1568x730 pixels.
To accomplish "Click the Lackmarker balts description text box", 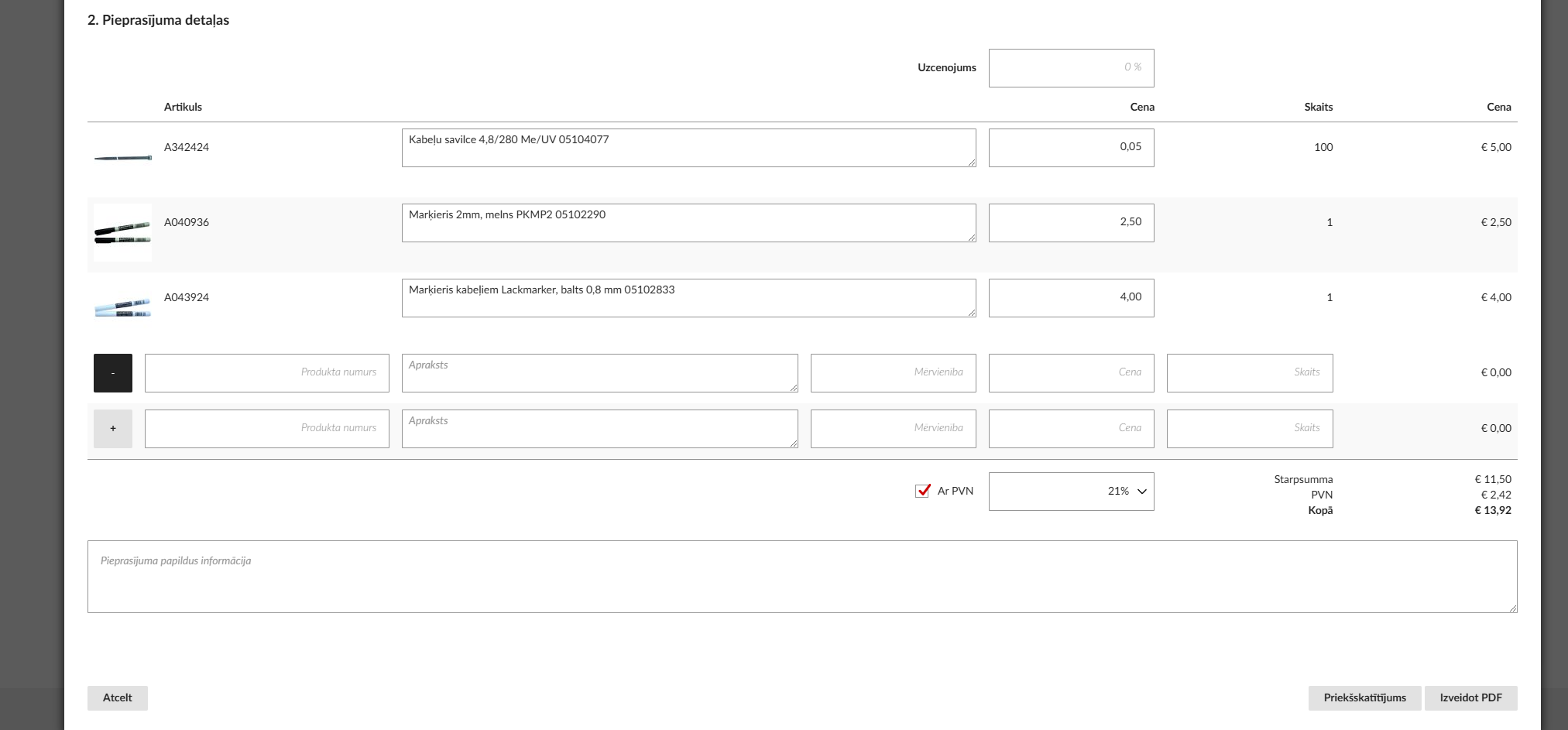I will [688, 298].
